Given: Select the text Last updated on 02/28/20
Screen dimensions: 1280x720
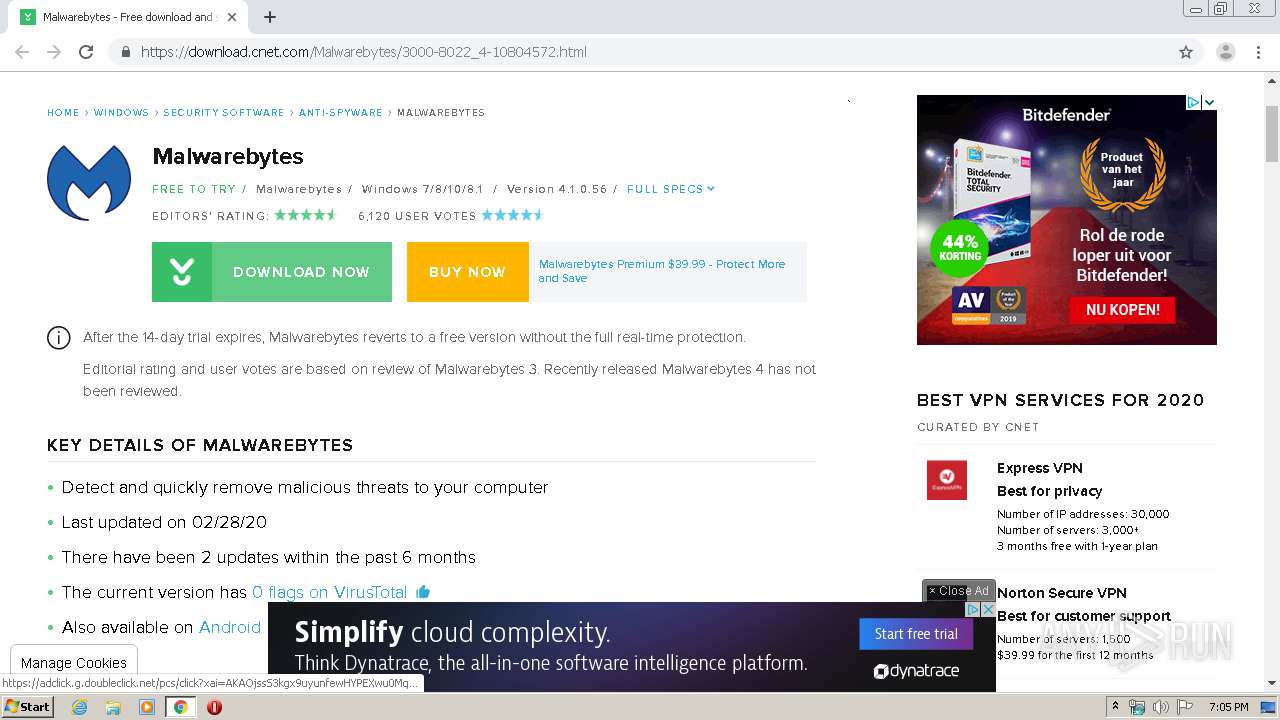Looking at the screenshot, I should tap(164, 522).
